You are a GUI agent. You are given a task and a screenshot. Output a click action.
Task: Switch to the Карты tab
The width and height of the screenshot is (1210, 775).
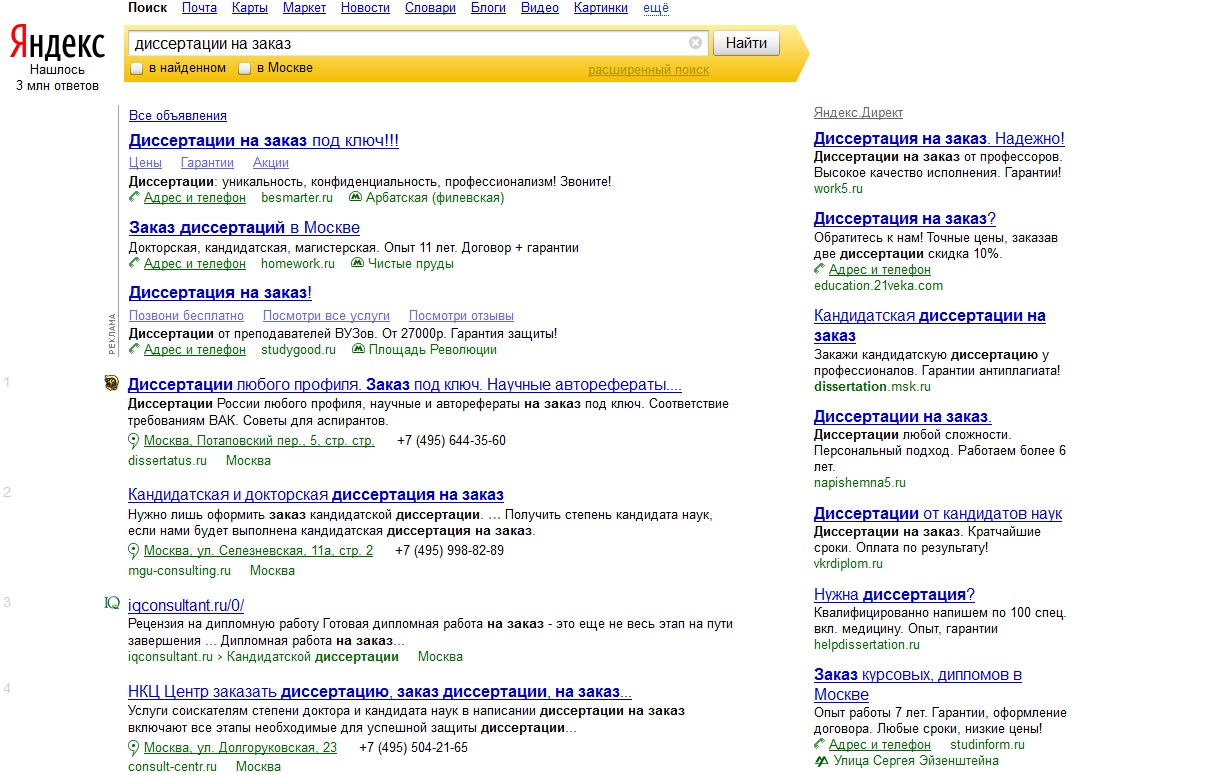point(250,8)
